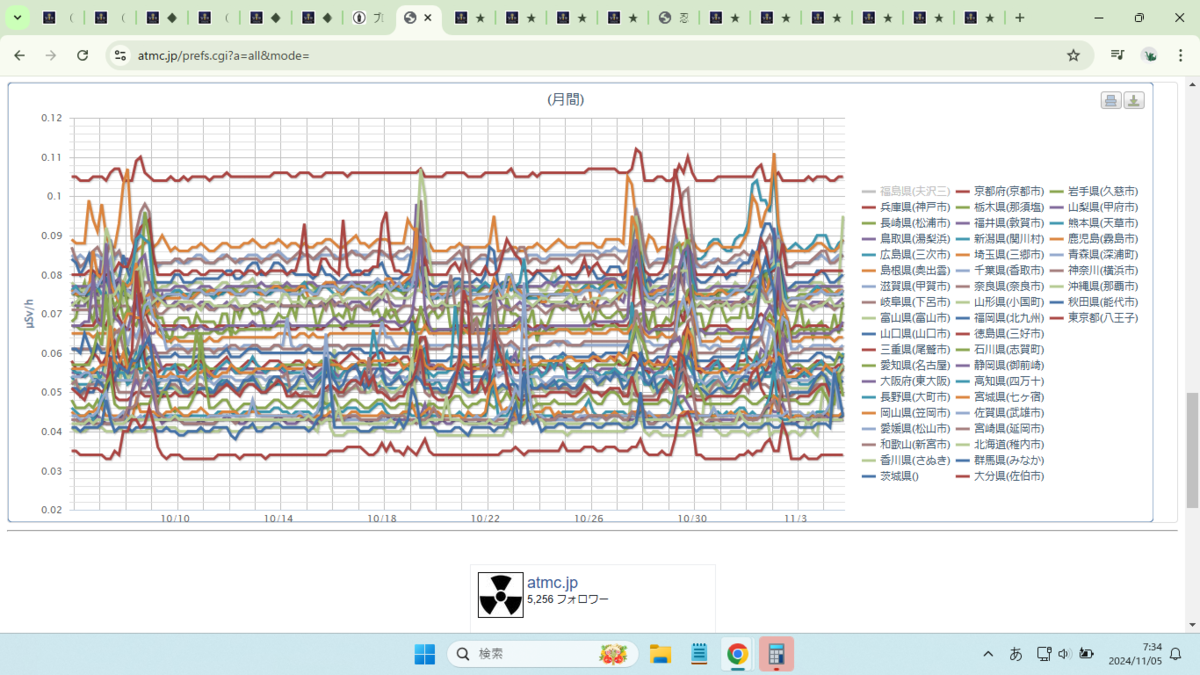The image size is (1200, 675).
Task: Check the battery status icon
Action: 1086,654
